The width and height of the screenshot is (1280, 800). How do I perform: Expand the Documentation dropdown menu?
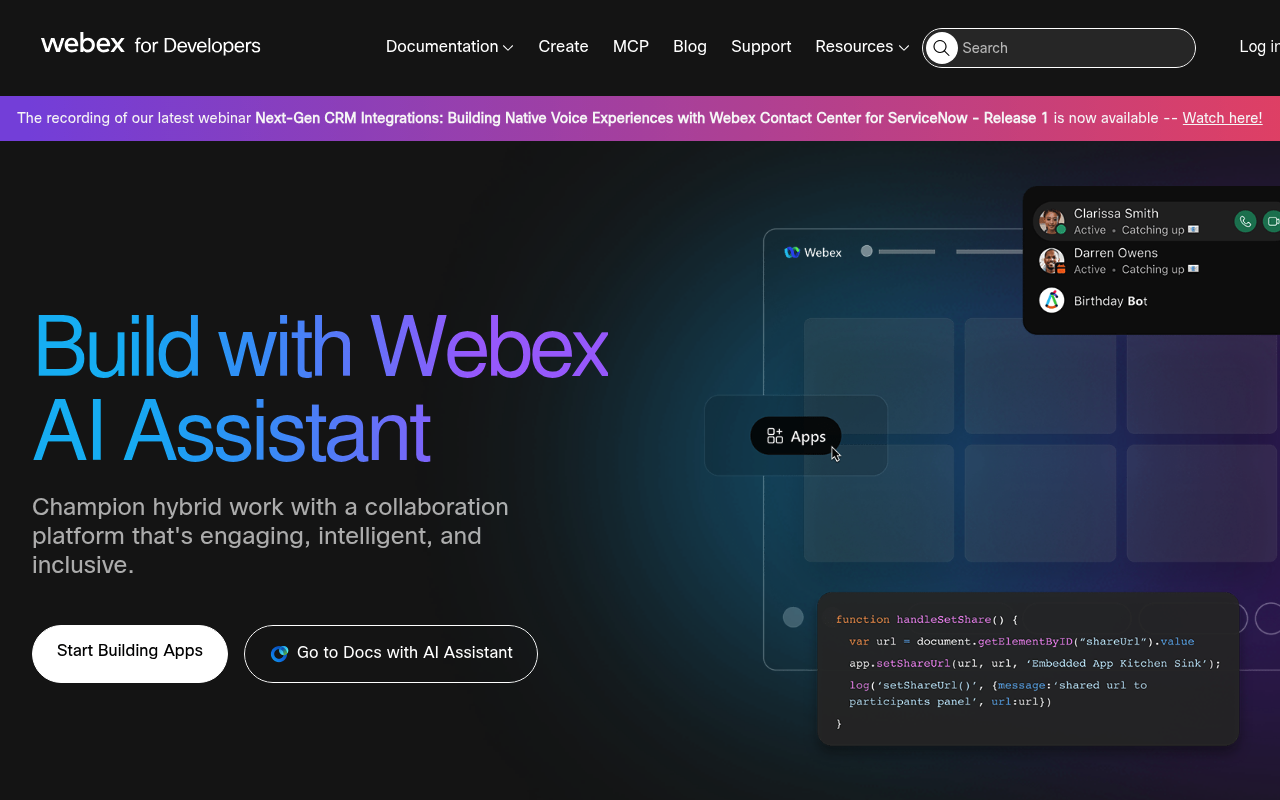pos(449,47)
